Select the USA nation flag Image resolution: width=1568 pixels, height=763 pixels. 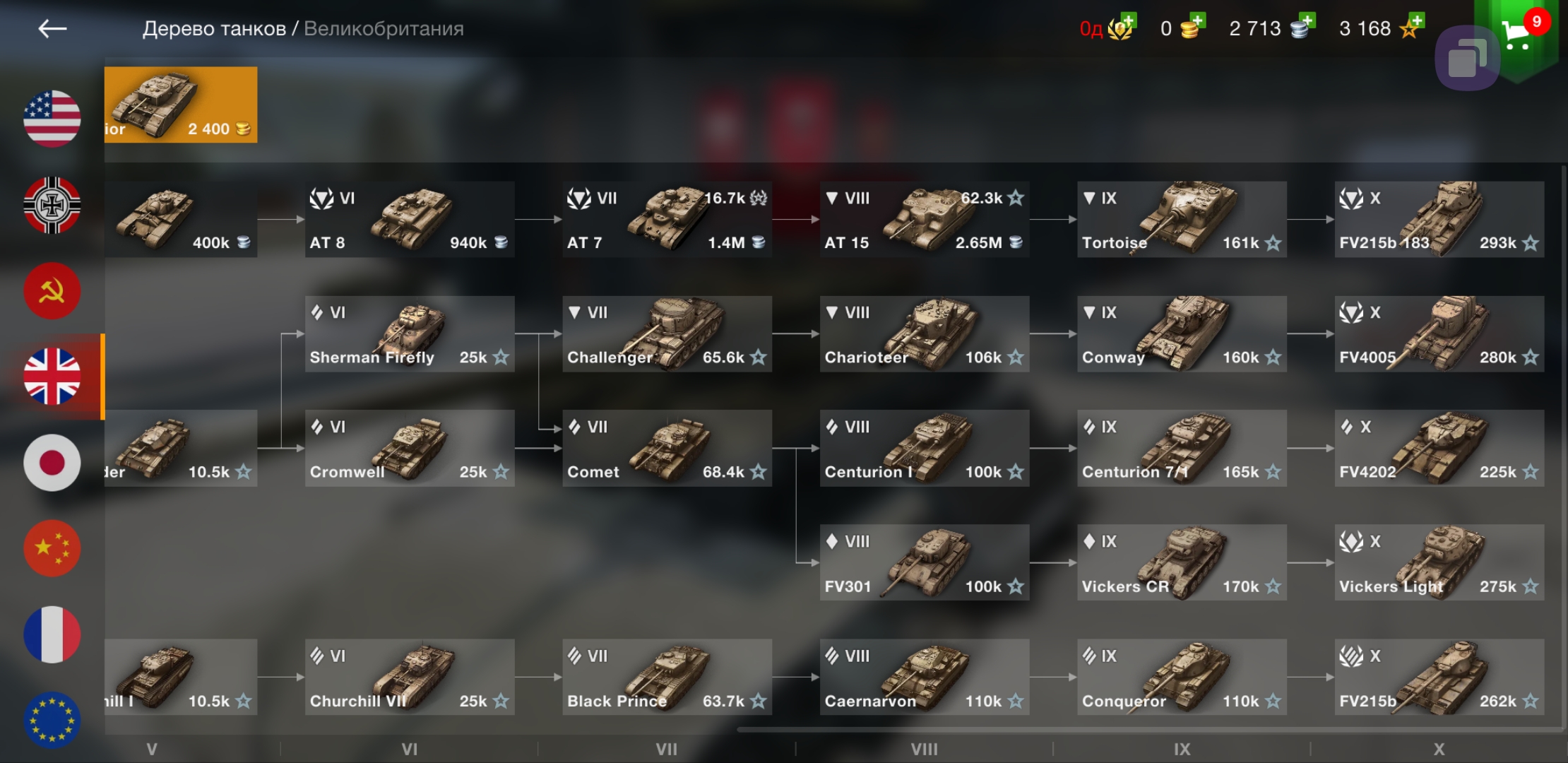52,119
